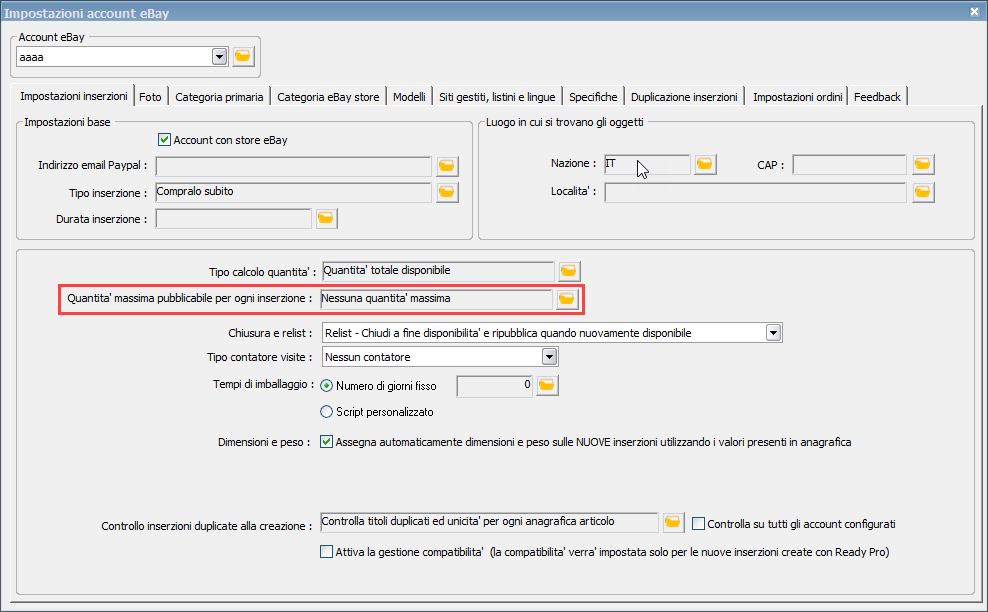Switch to Categoria primaria tab
988x612 pixels.
(219, 96)
